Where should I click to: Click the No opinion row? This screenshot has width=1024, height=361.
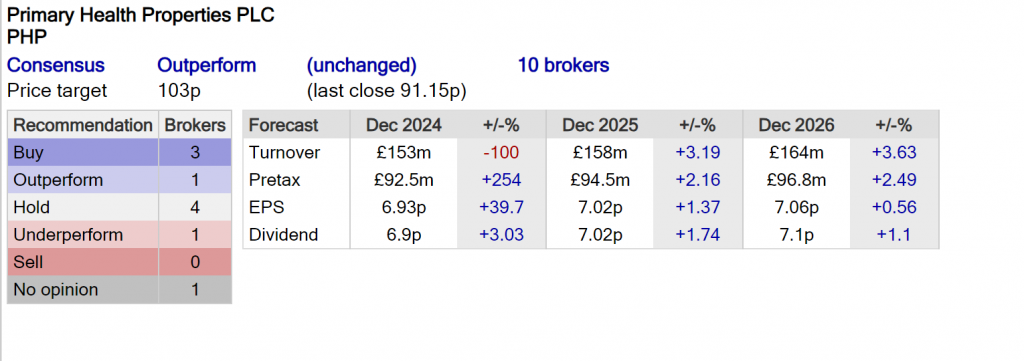pos(120,290)
